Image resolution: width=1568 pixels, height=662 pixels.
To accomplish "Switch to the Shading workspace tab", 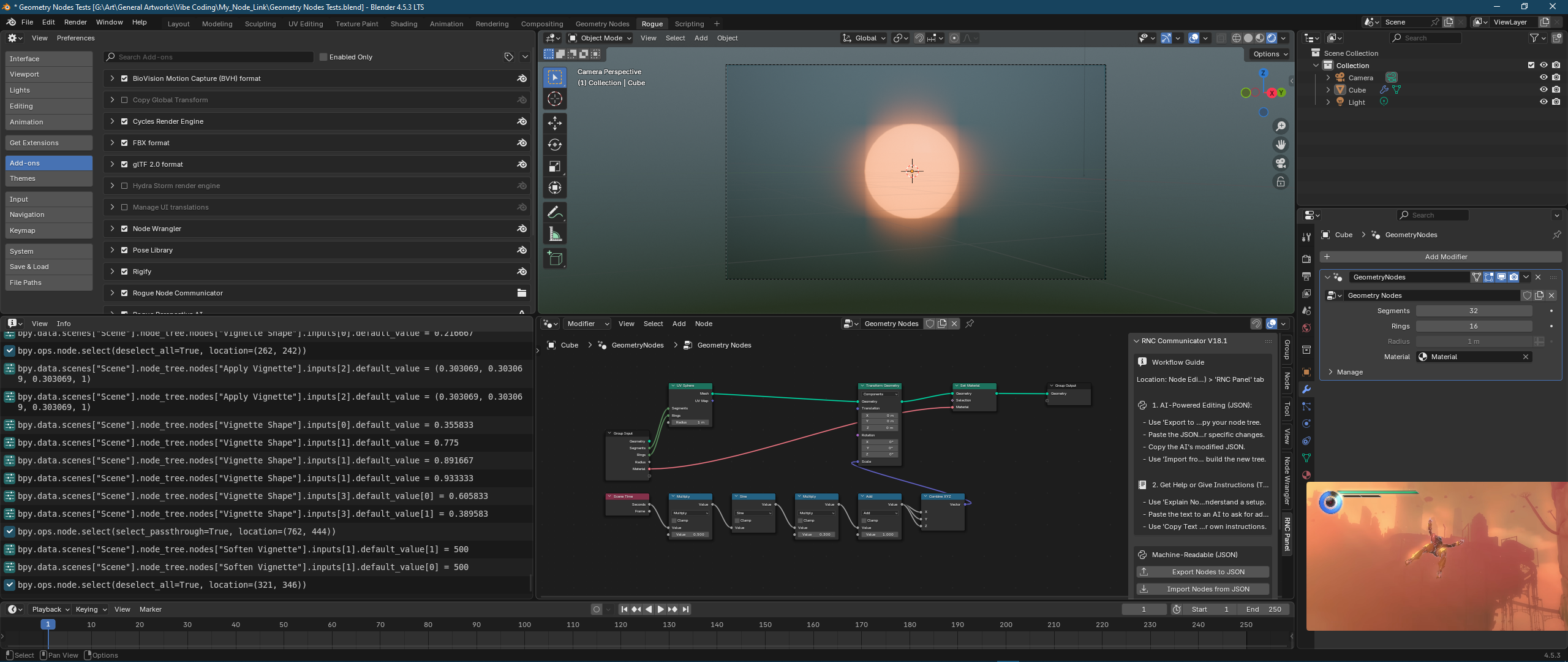I will (x=404, y=24).
